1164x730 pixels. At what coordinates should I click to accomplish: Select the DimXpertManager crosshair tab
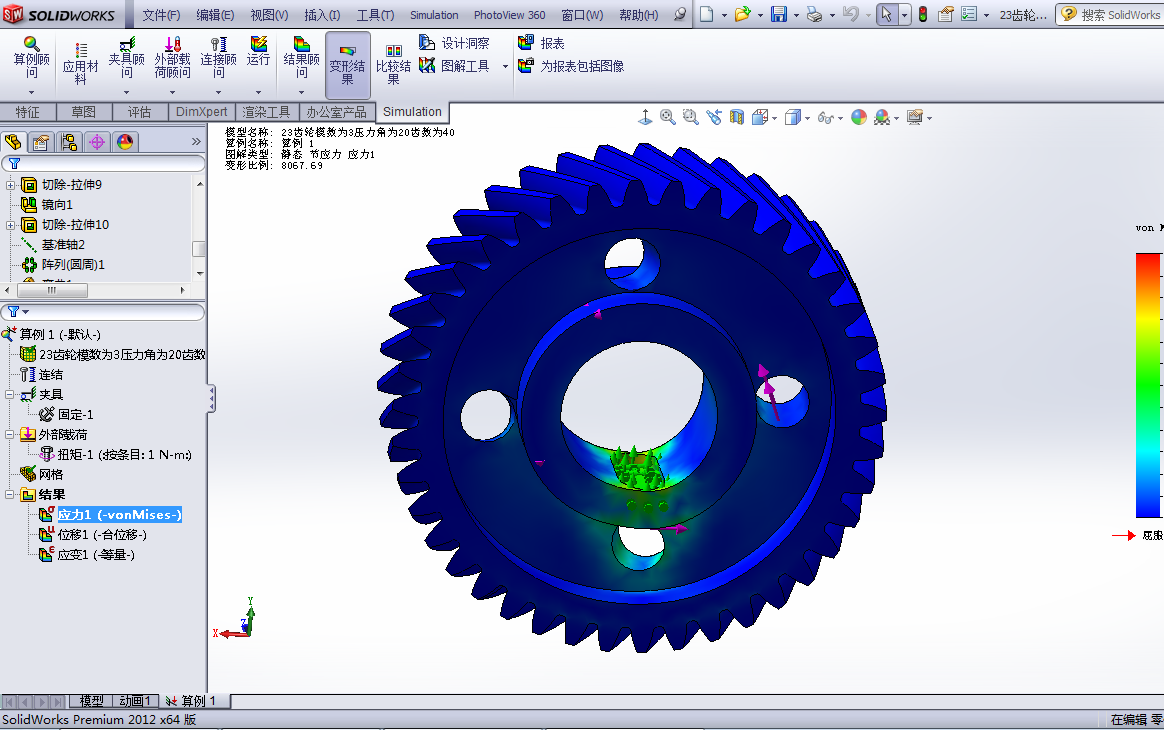point(97,142)
